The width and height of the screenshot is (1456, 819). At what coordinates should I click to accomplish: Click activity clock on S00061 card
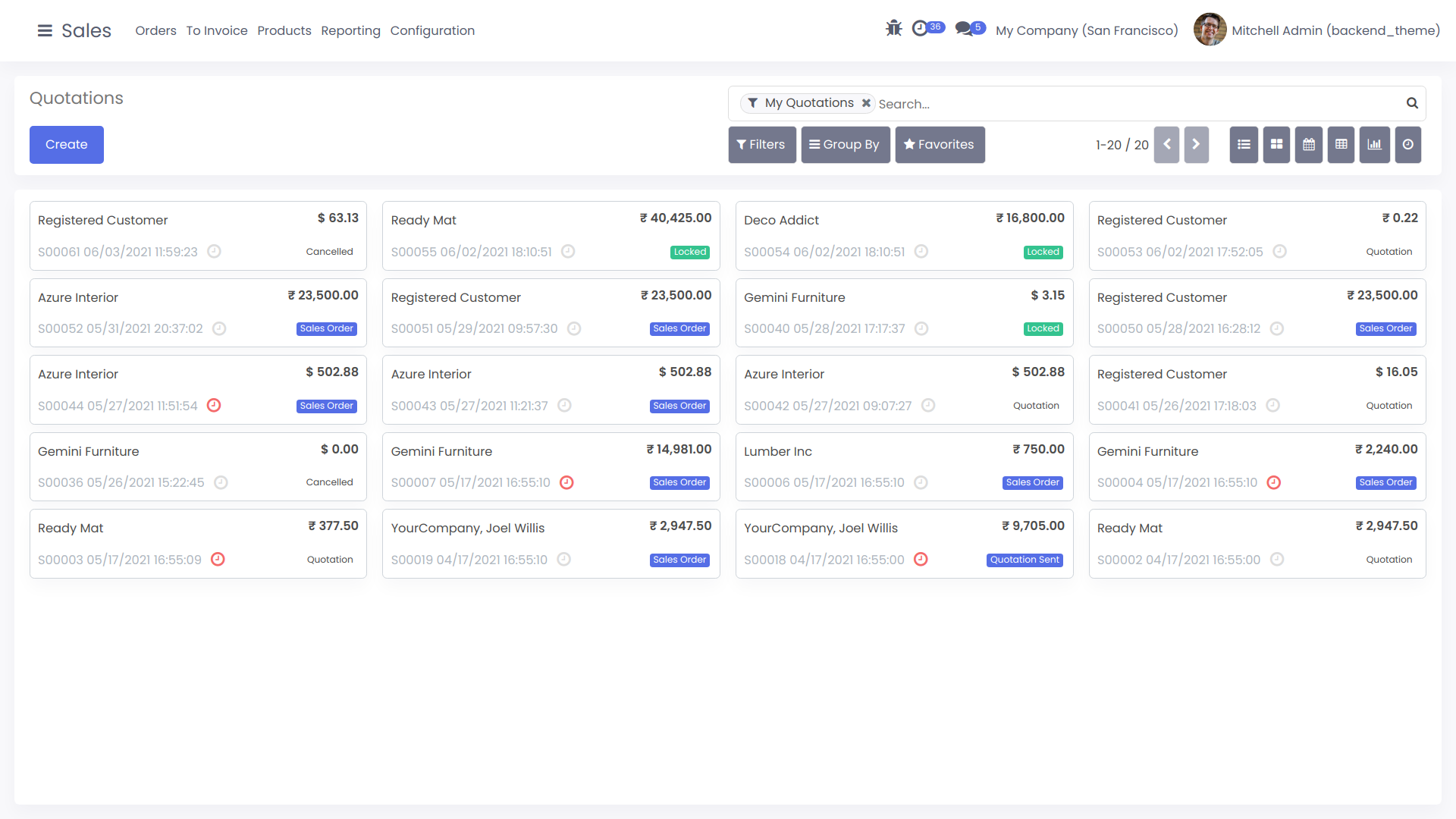[214, 252]
